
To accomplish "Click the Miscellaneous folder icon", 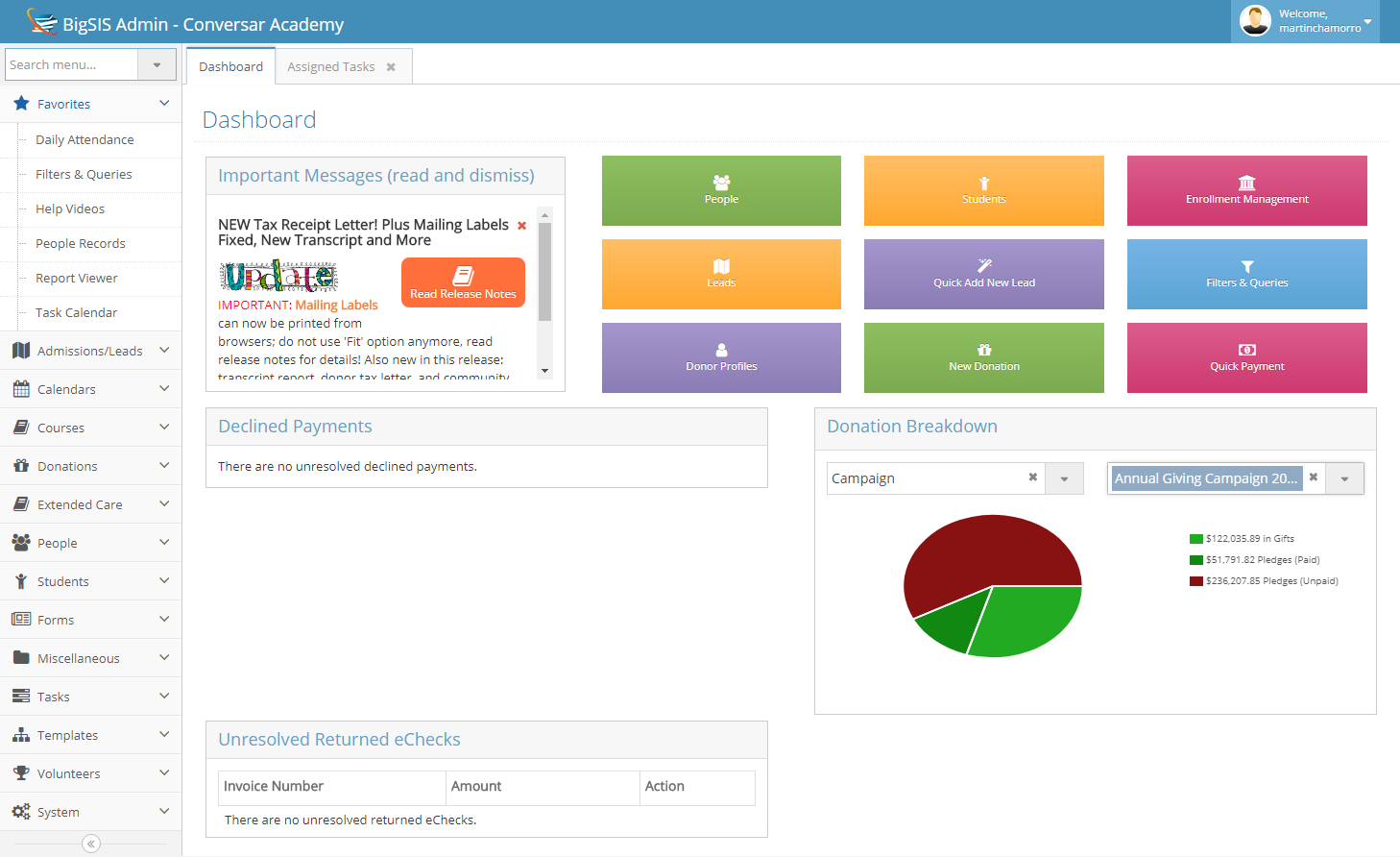I will 21,658.
